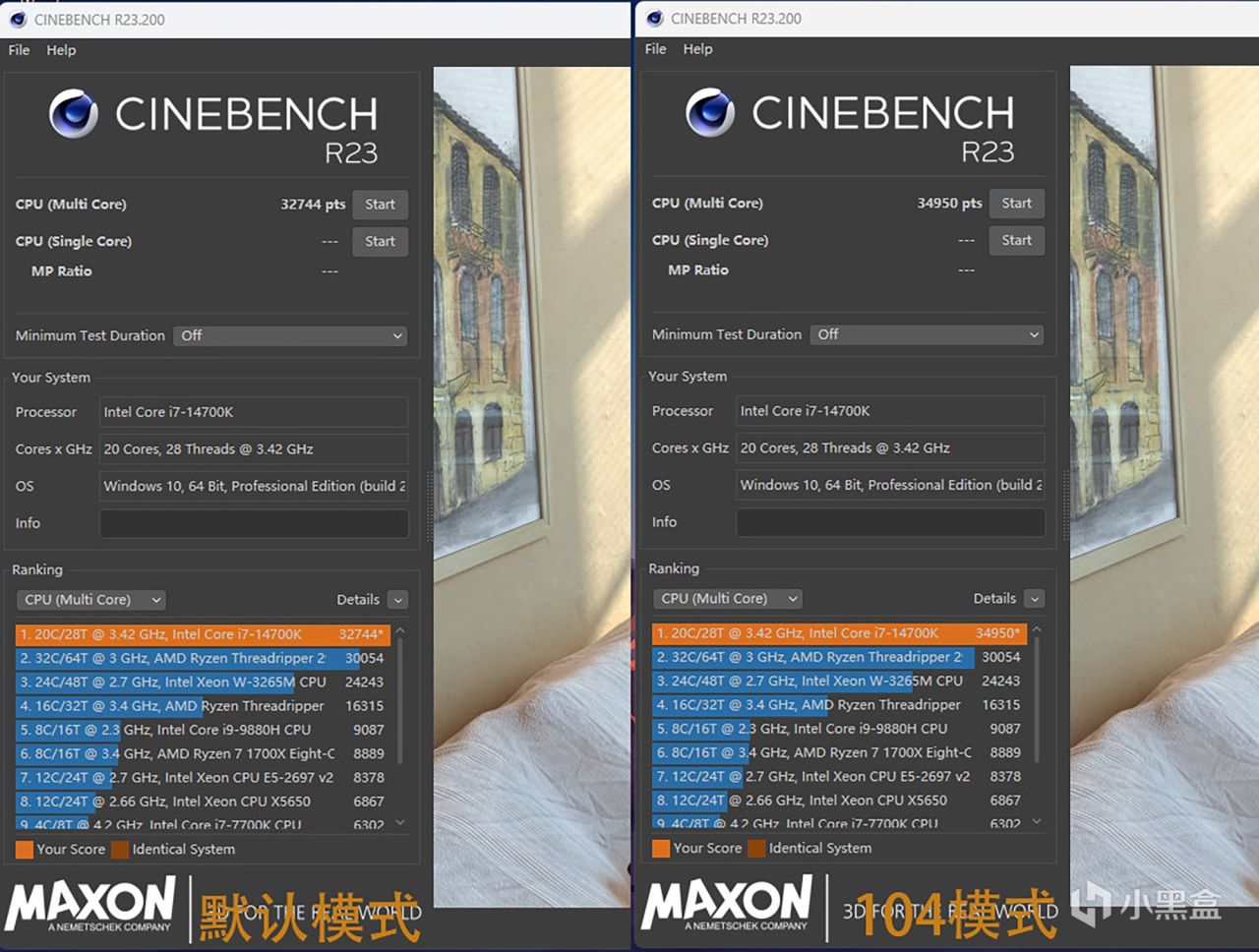1259x952 pixels.
Task: Open Minimum Test Duration dropdown in right window
Action: pos(927,334)
